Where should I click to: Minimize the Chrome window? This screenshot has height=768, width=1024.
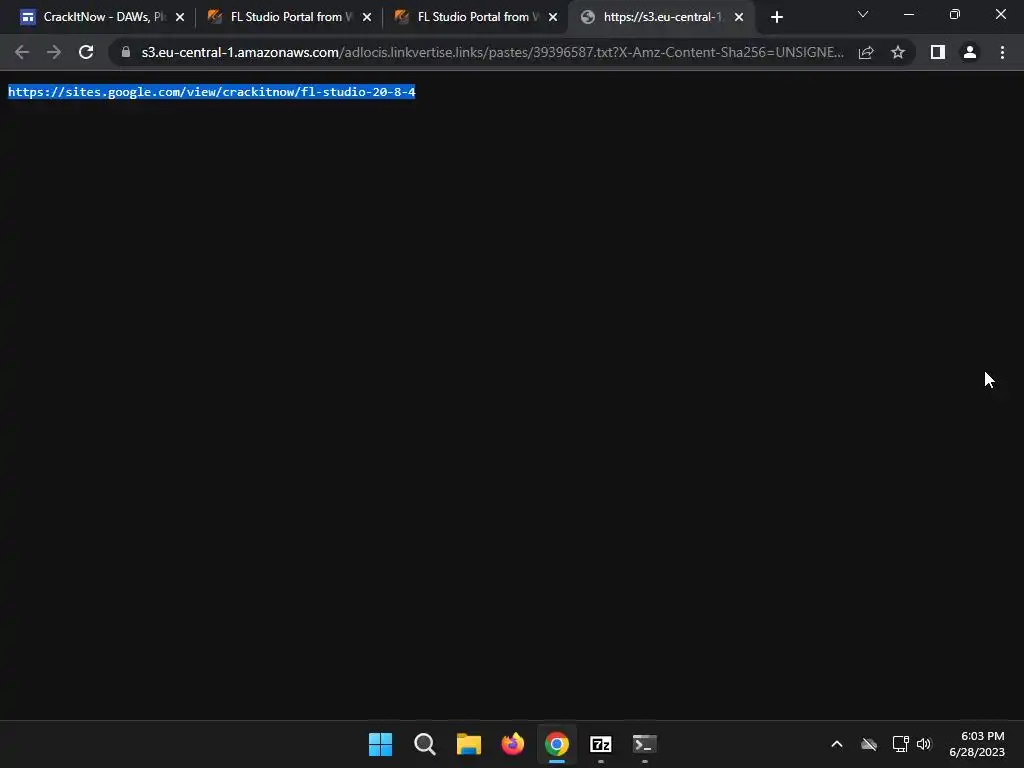point(908,14)
